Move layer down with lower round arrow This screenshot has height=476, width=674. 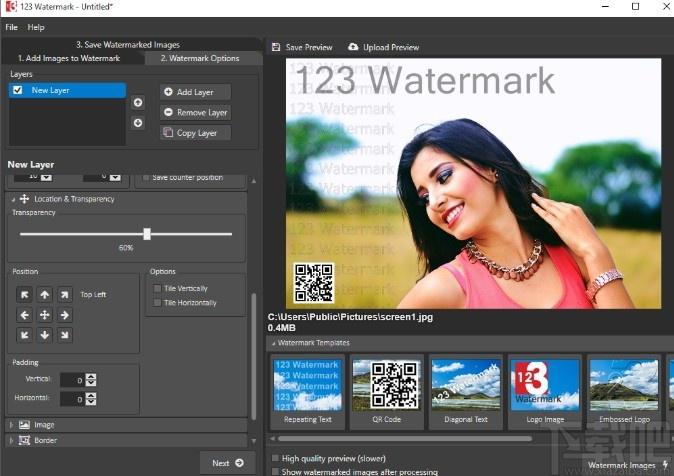pyautogui.click(x=138, y=123)
